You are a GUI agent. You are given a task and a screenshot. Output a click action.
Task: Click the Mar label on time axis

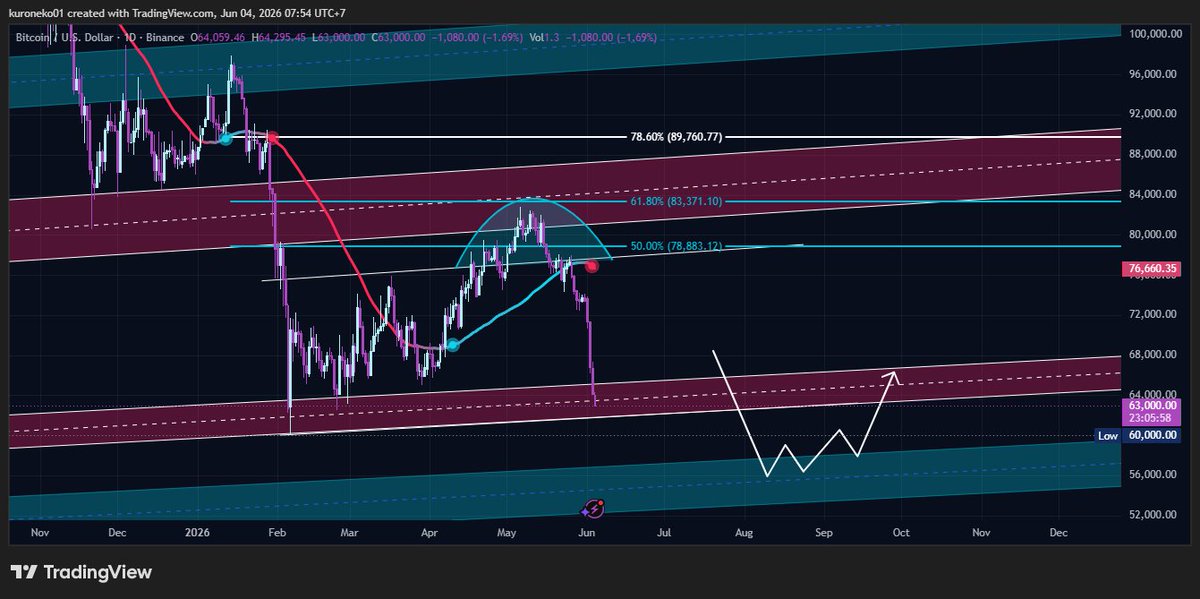click(x=347, y=534)
